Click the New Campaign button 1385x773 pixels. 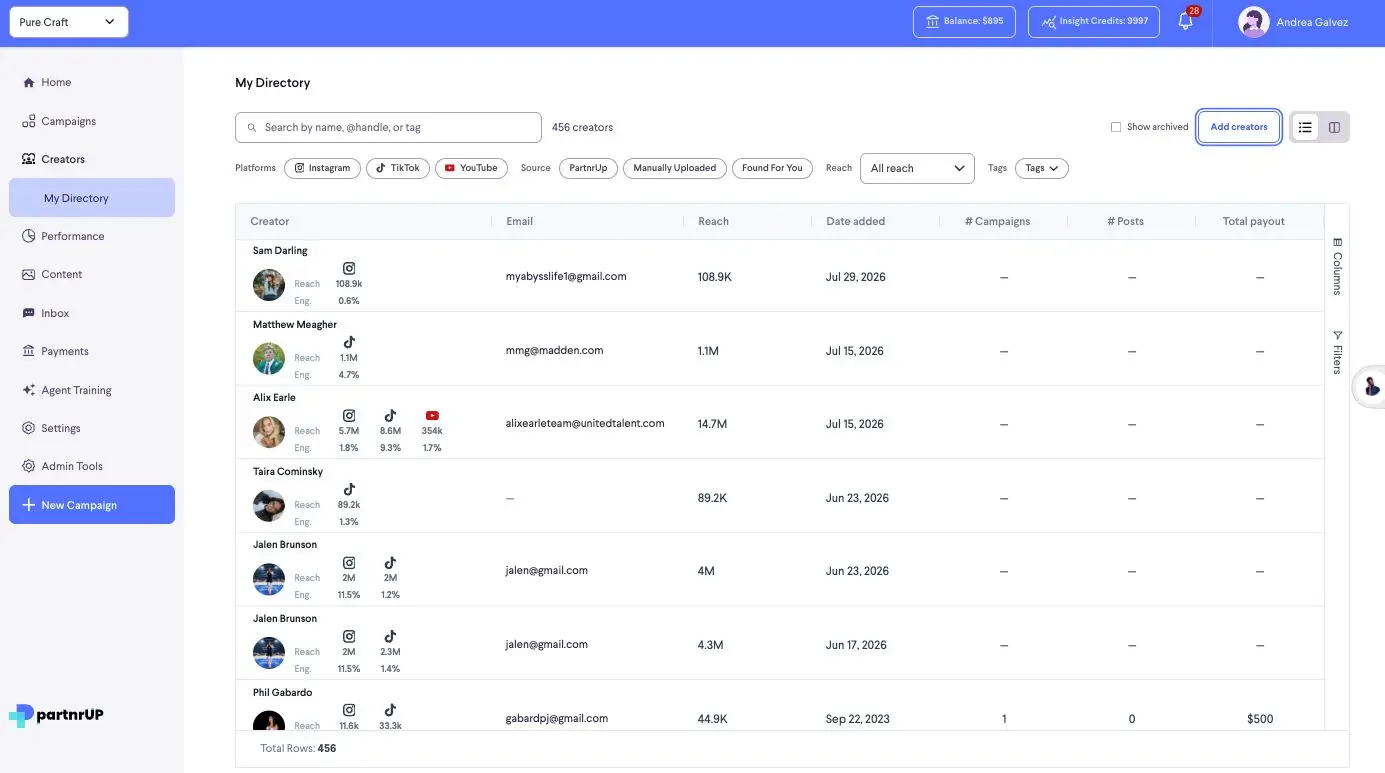coord(92,505)
